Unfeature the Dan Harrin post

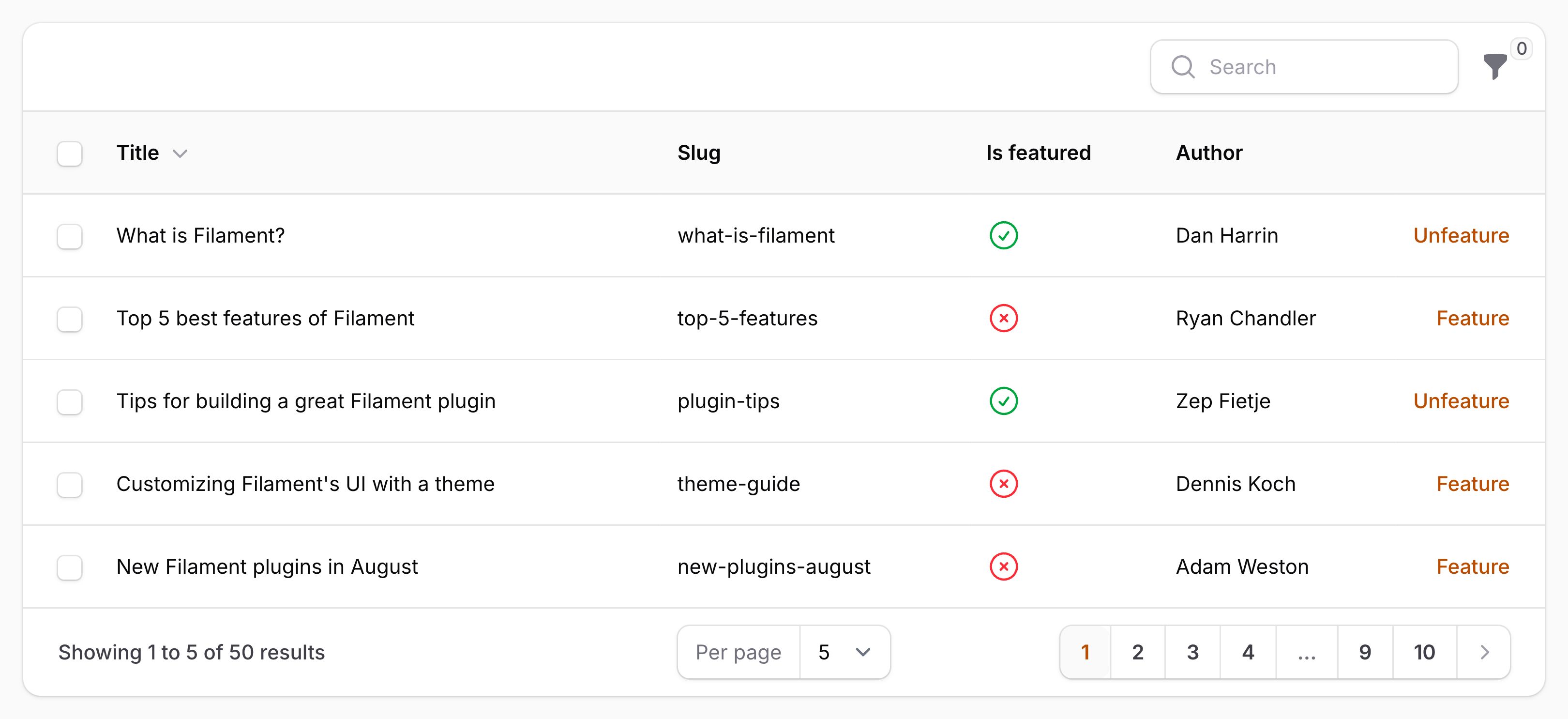pyautogui.click(x=1460, y=236)
